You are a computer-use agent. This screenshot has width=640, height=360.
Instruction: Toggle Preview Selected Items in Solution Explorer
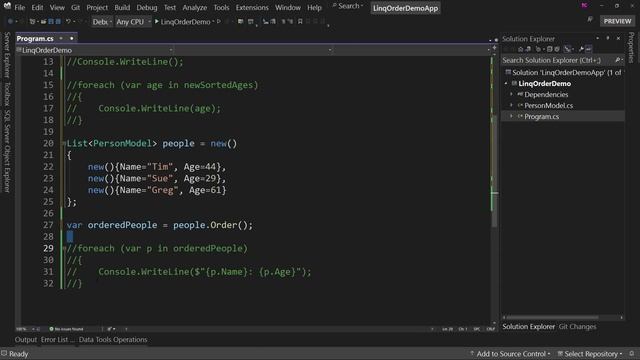[589, 49]
